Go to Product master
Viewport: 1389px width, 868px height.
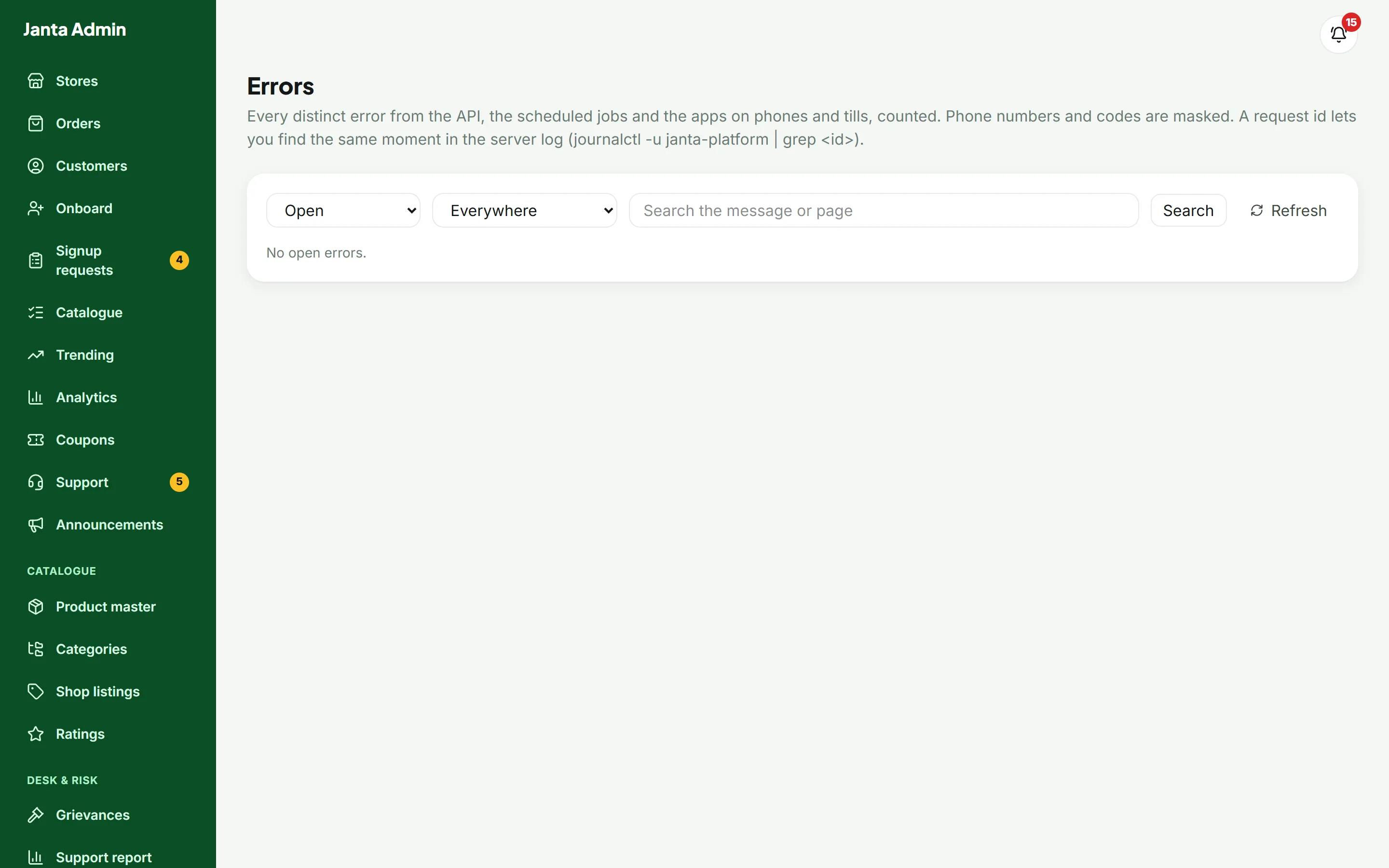[108, 607]
